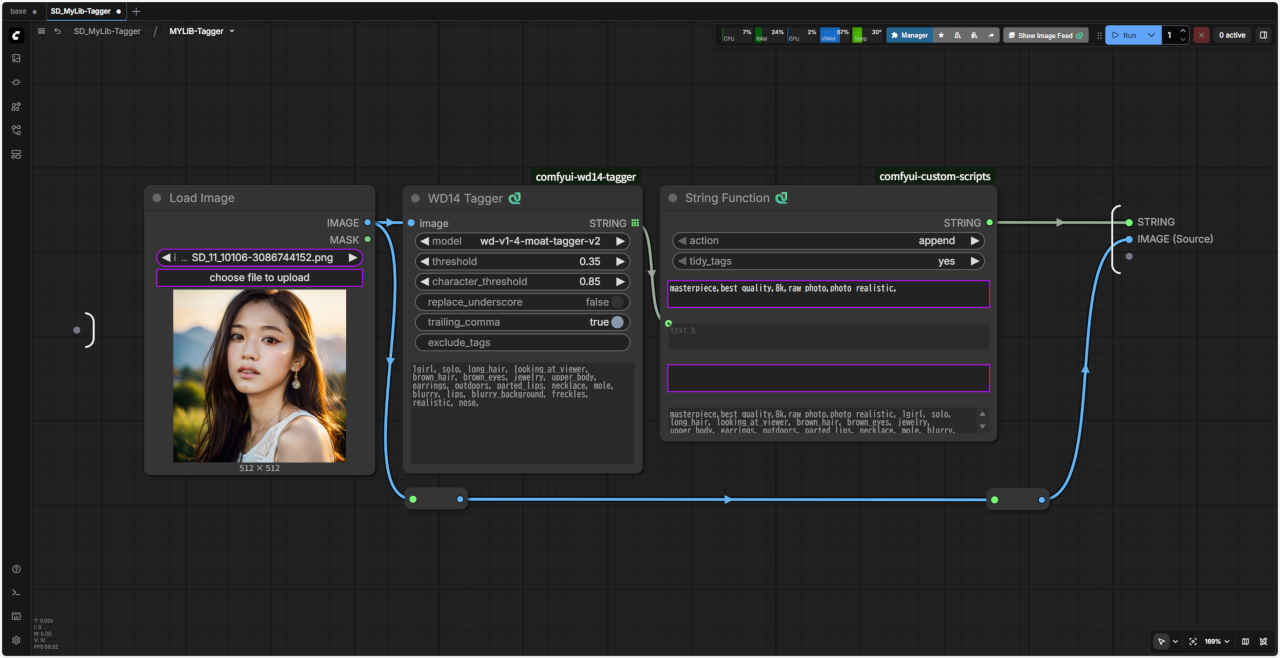
Task: Click the fit view icon bottom right
Action: (x=1193, y=641)
